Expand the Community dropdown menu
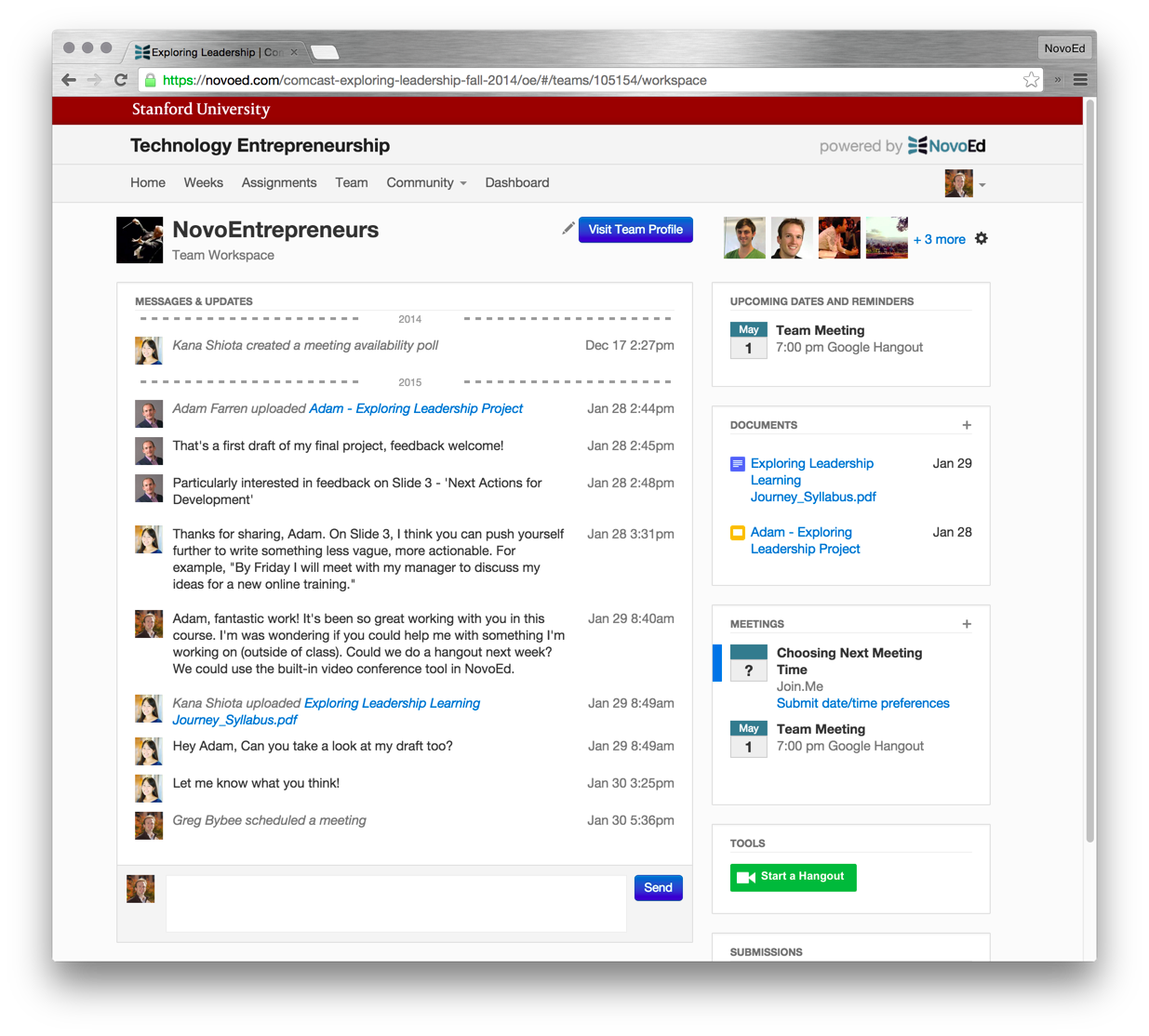 pyautogui.click(x=426, y=183)
